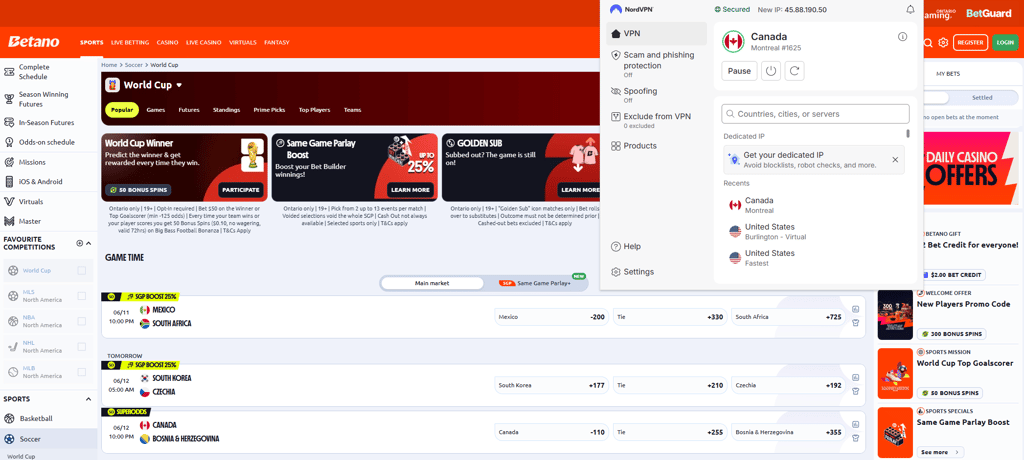This screenshot has width=1024, height=460.
Task: Click See more under Same Game Parlay Boost
Action: point(940,452)
